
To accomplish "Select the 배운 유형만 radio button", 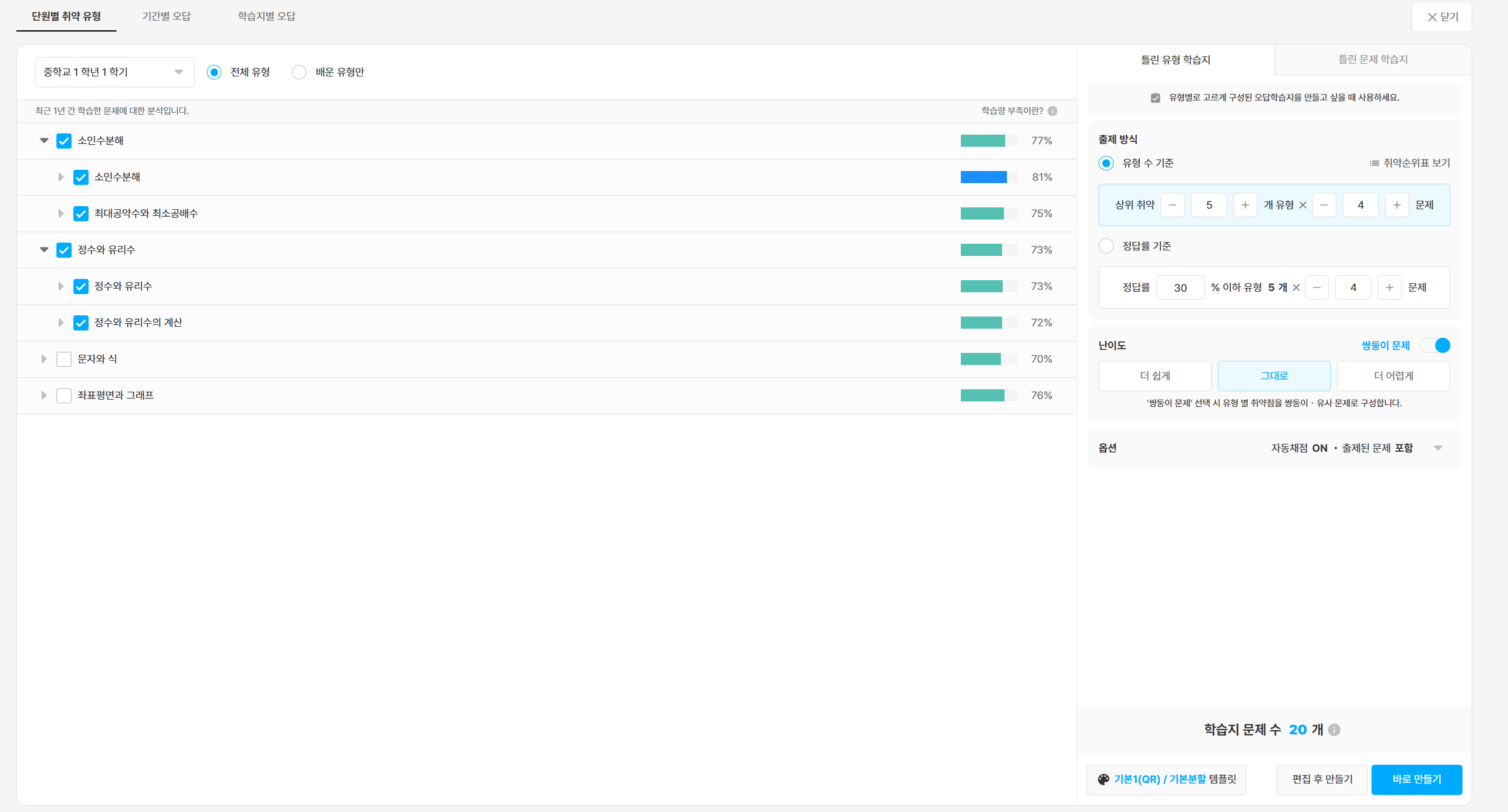I will pyautogui.click(x=299, y=72).
